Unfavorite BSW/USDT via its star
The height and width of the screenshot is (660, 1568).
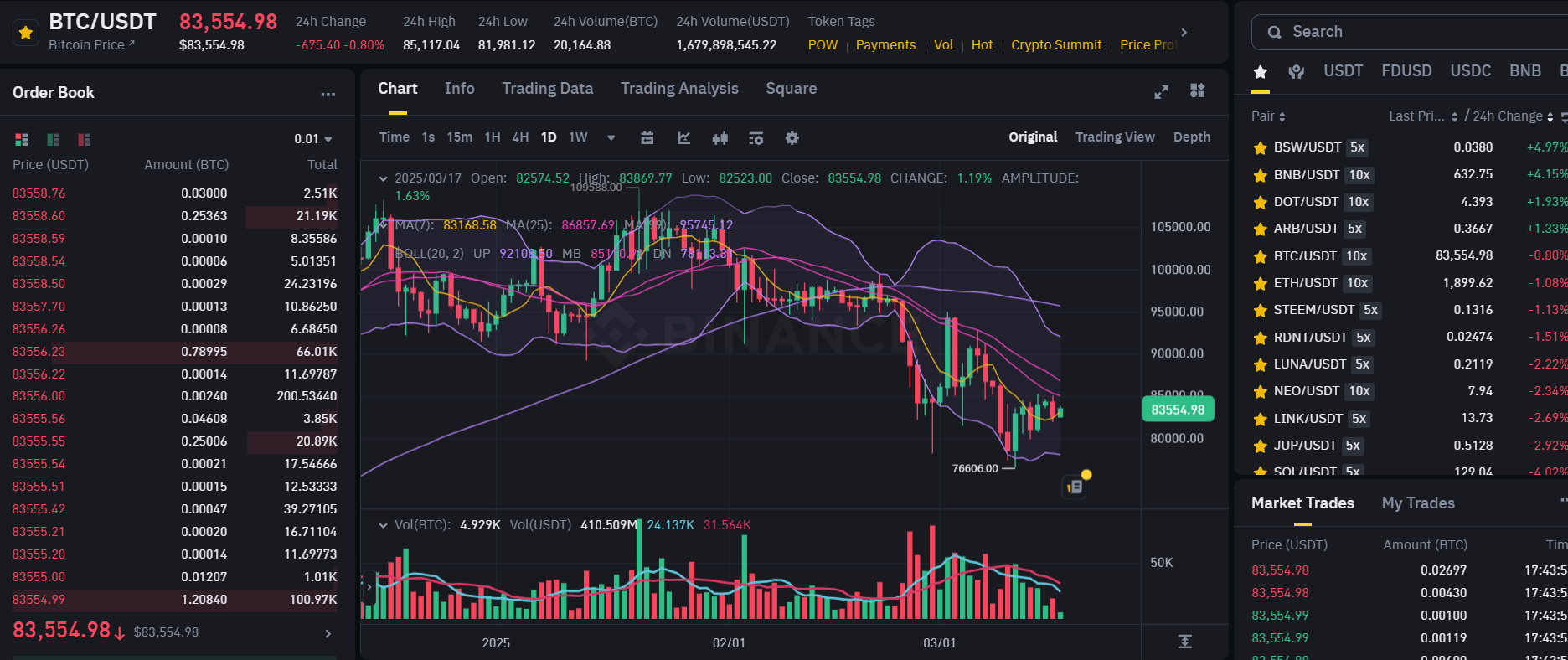coord(1260,148)
